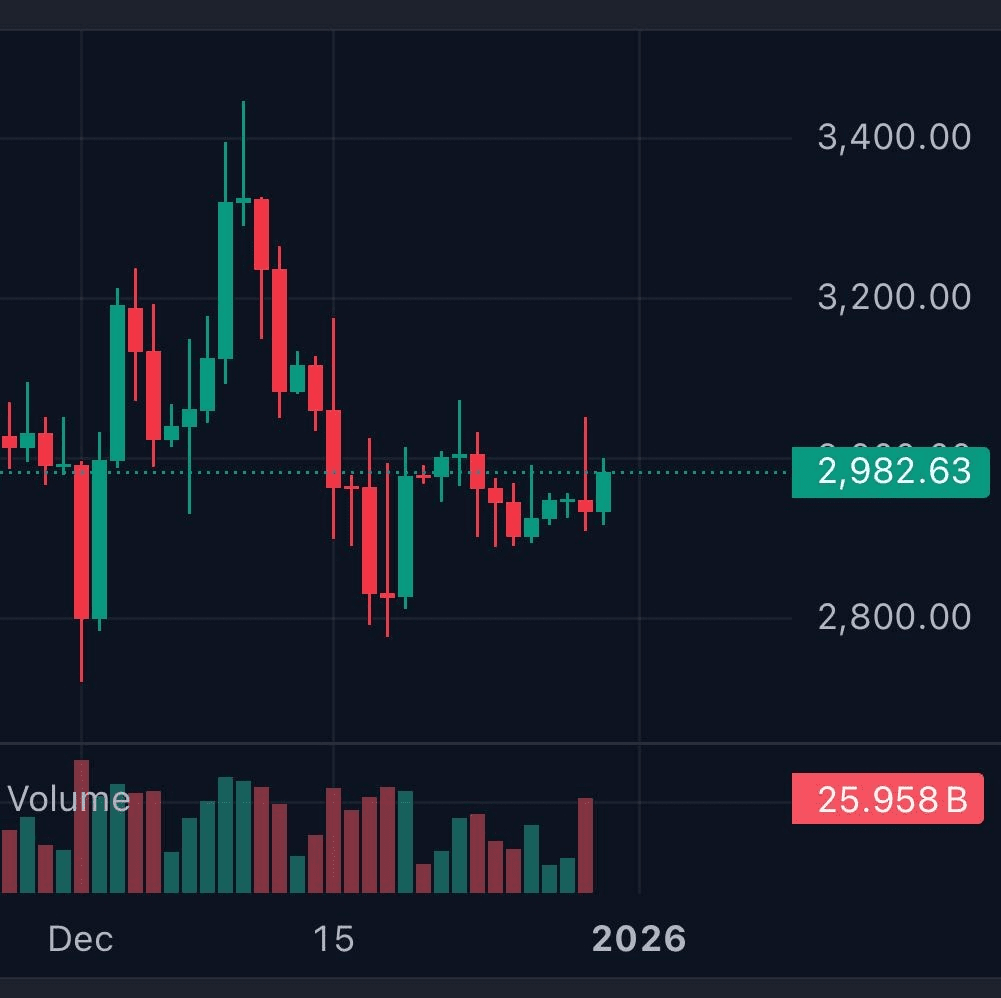Screen dimensions: 1001x998
Task: Select the candle with the highest wick above 3,400
Action: point(243,200)
